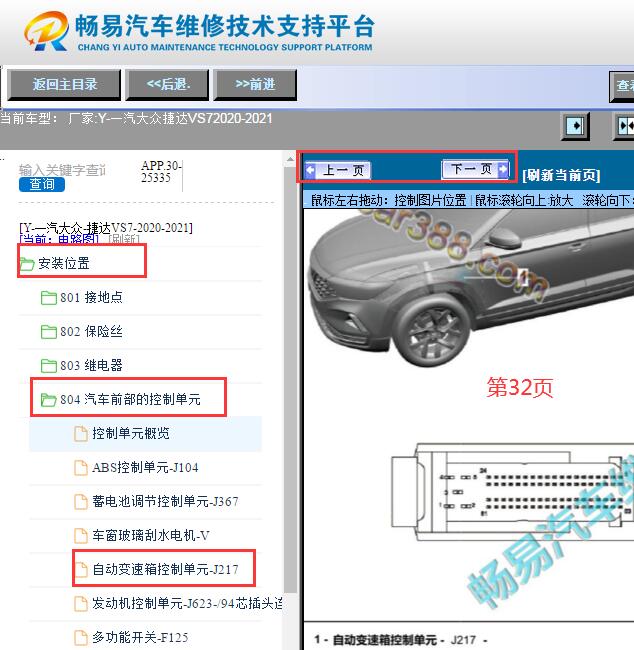
Task: Click the double-arrow collapse panel icon
Action: [624, 126]
